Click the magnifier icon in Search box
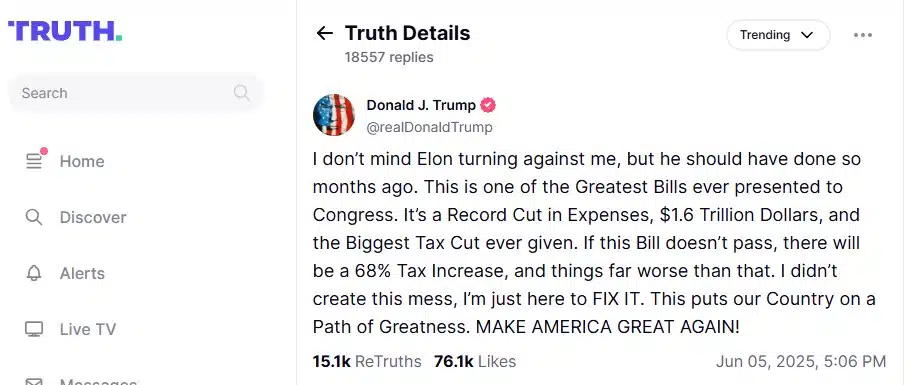This screenshot has width=910, height=385. coord(241,93)
